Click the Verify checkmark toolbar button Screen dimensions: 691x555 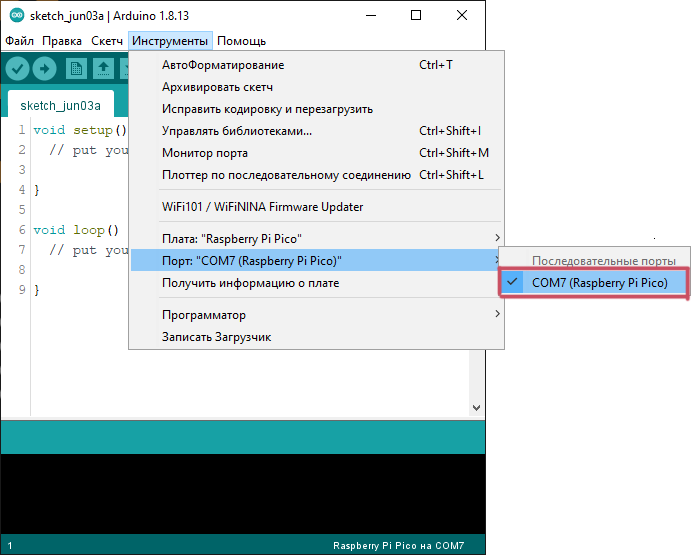(17, 69)
